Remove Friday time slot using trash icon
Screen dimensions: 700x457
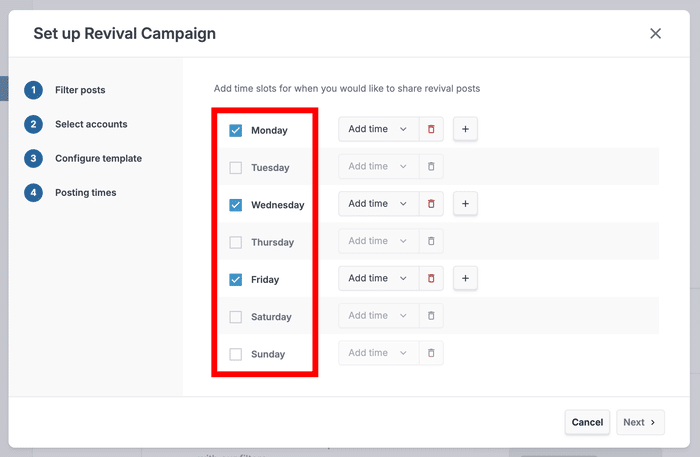coord(431,279)
